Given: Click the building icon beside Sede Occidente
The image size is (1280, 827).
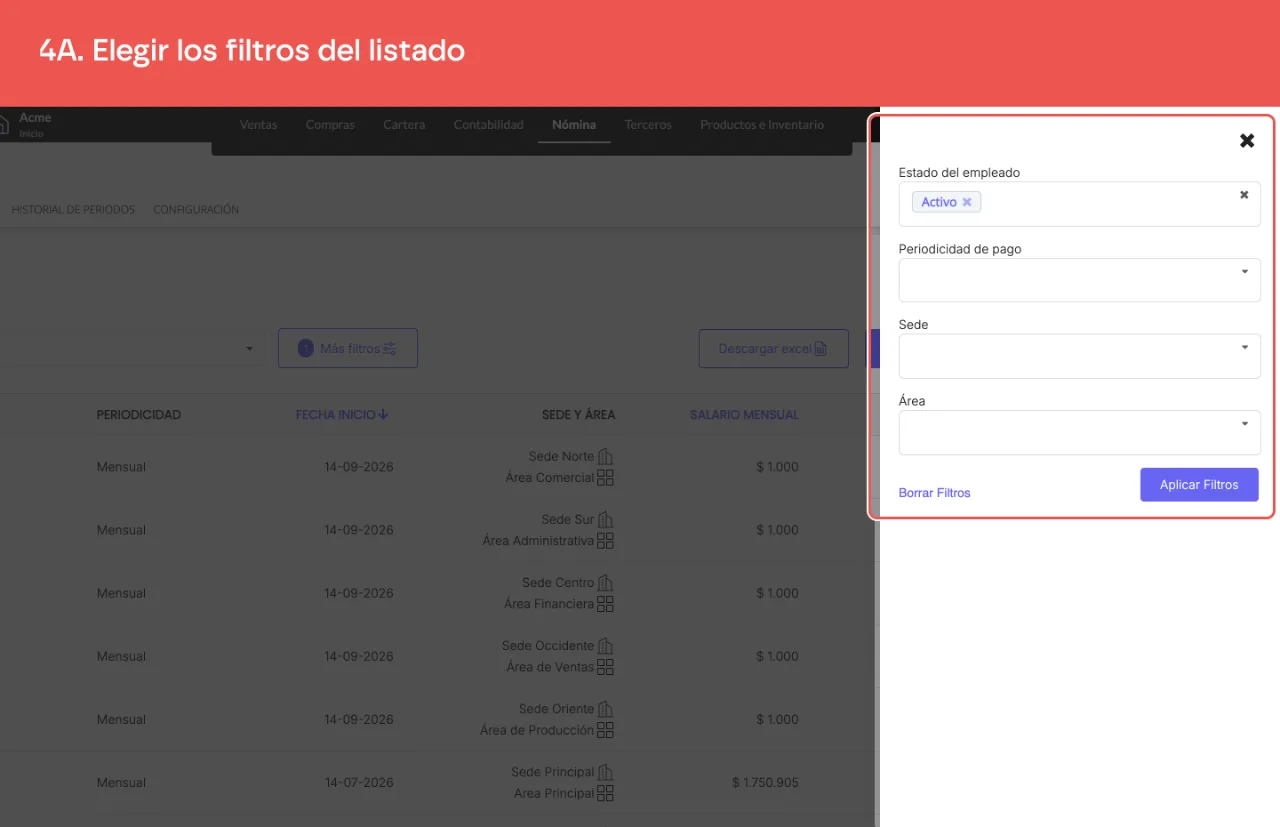Looking at the screenshot, I should 605,646.
